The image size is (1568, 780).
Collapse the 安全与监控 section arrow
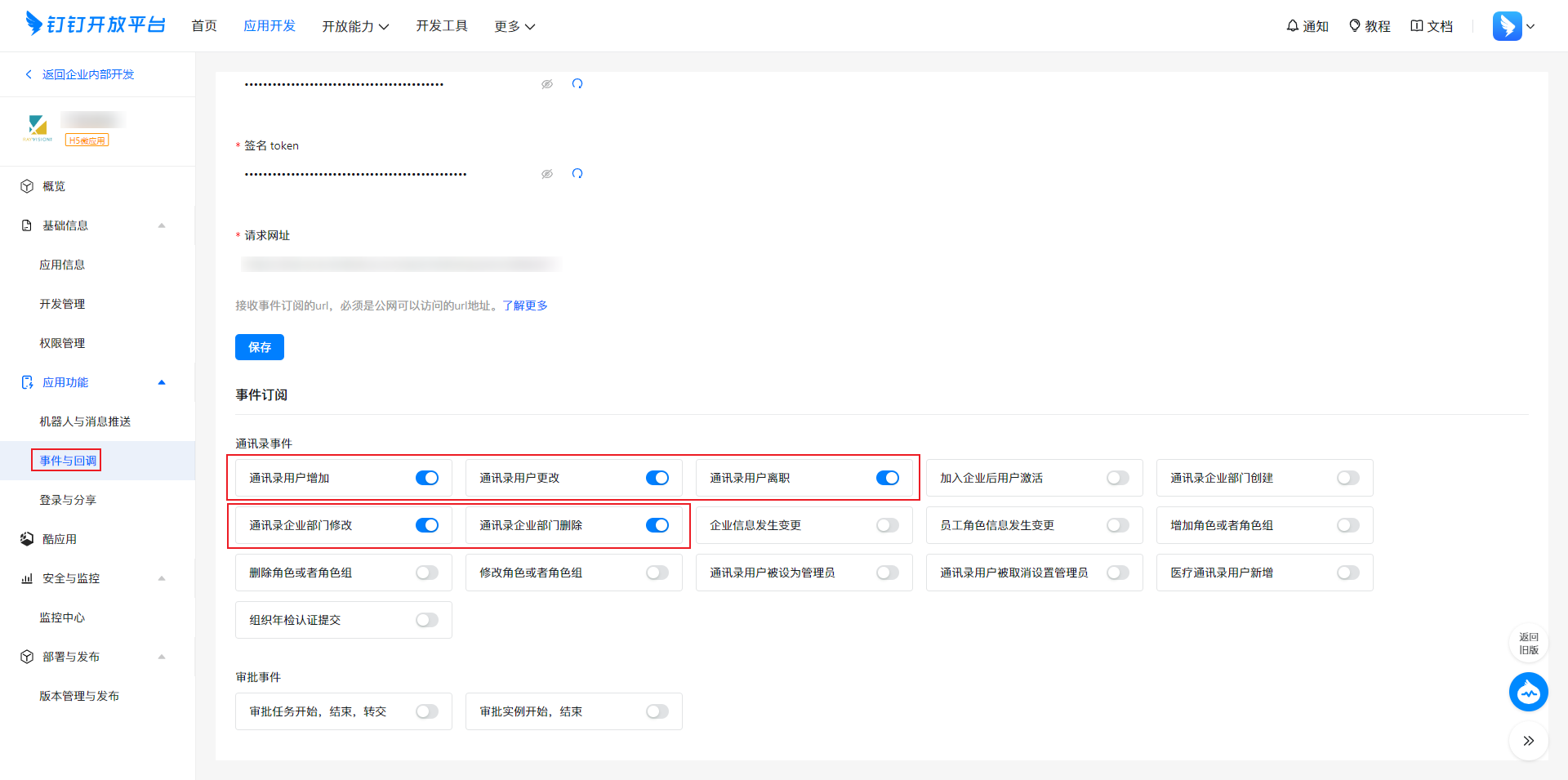pyautogui.click(x=162, y=578)
